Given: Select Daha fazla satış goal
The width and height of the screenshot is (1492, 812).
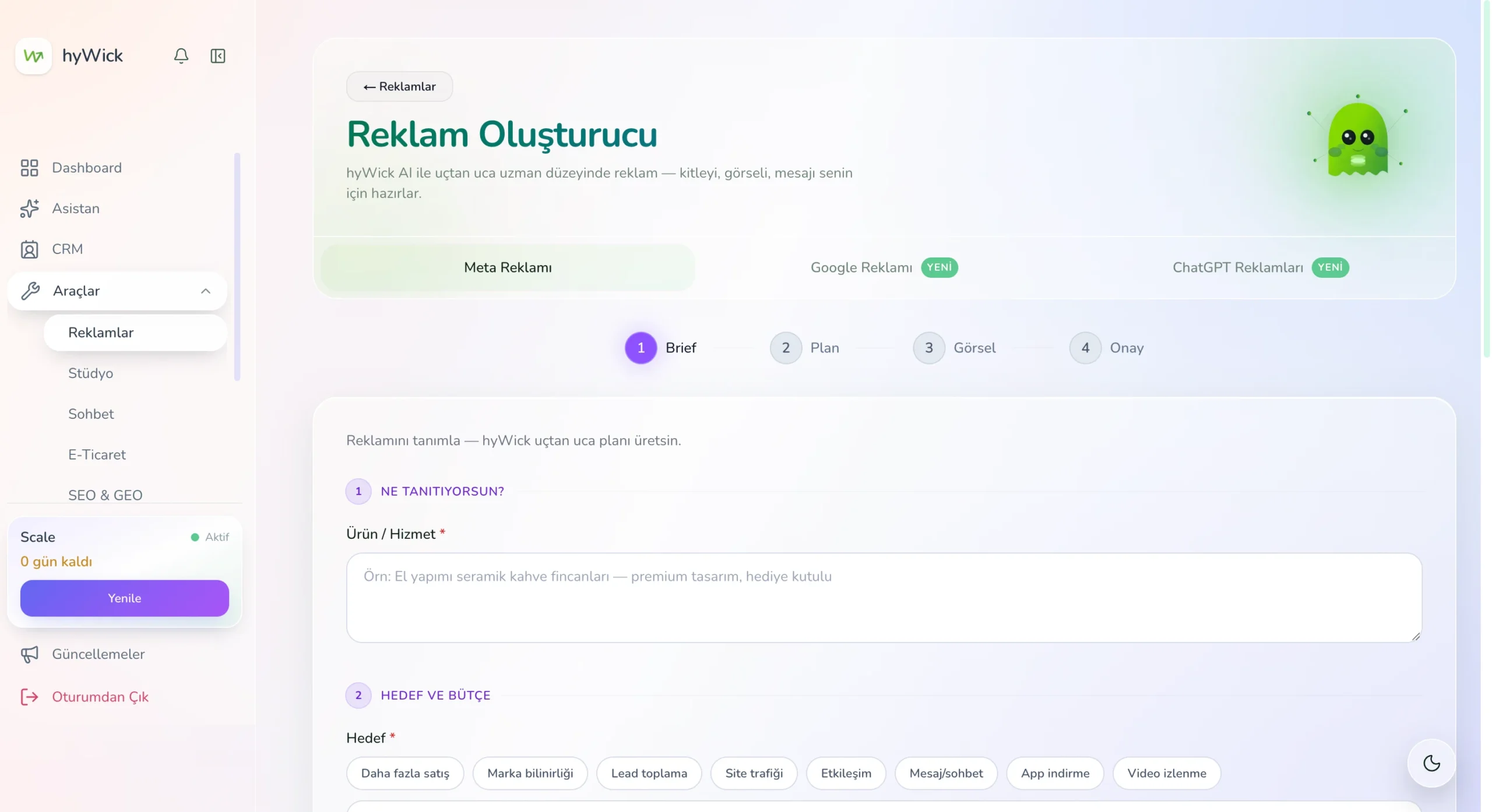Looking at the screenshot, I should [405, 774].
